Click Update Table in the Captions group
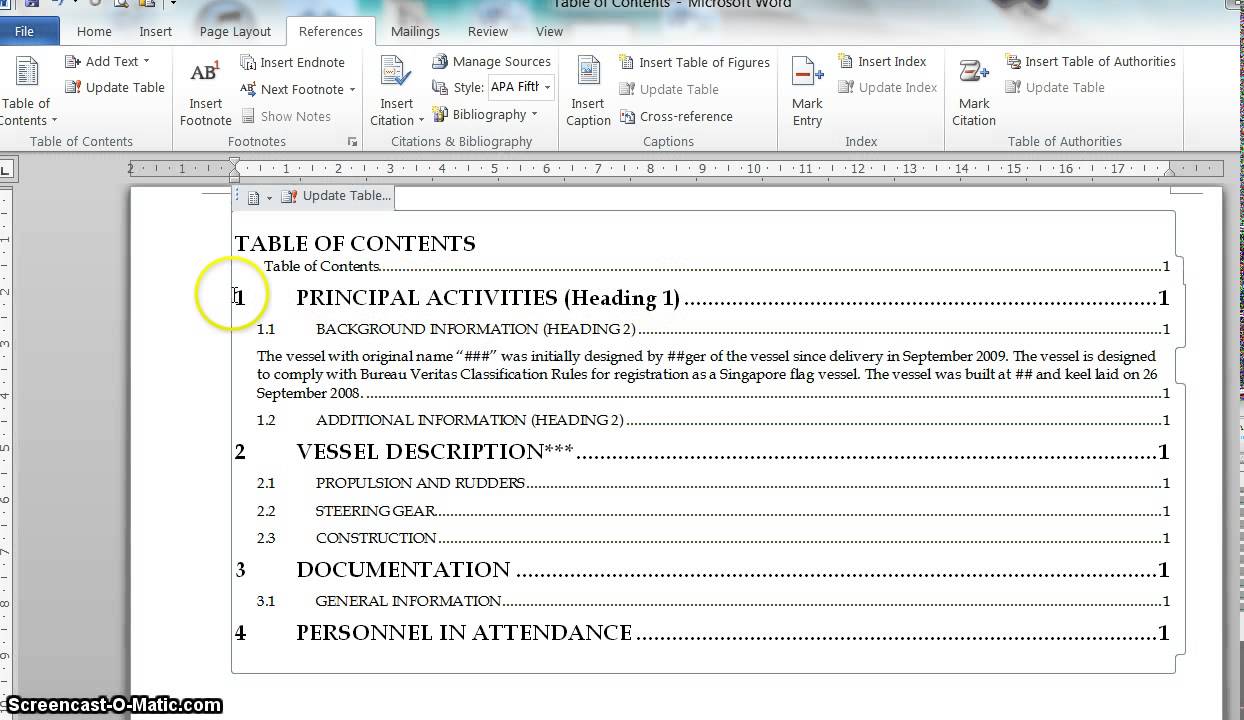 669,89
